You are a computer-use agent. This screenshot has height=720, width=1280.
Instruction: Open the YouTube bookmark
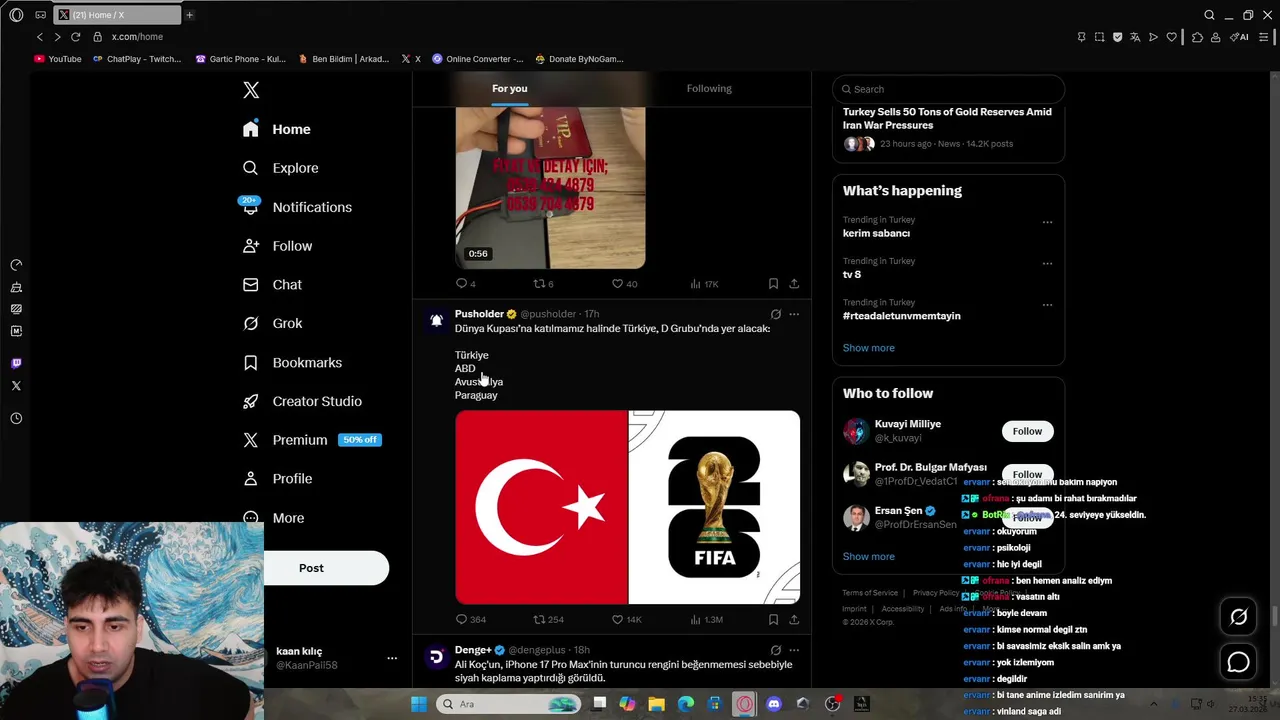click(x=58, y=59)
